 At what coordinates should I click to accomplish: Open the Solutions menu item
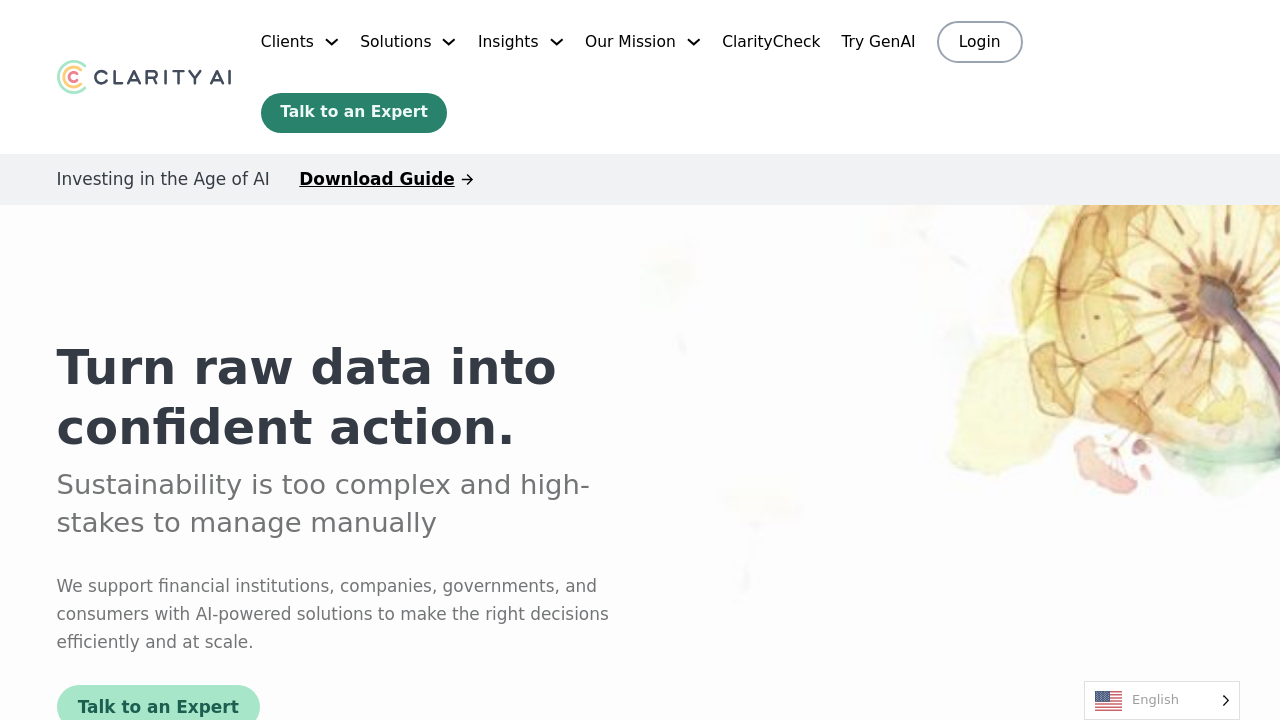[x=396, y=42]
